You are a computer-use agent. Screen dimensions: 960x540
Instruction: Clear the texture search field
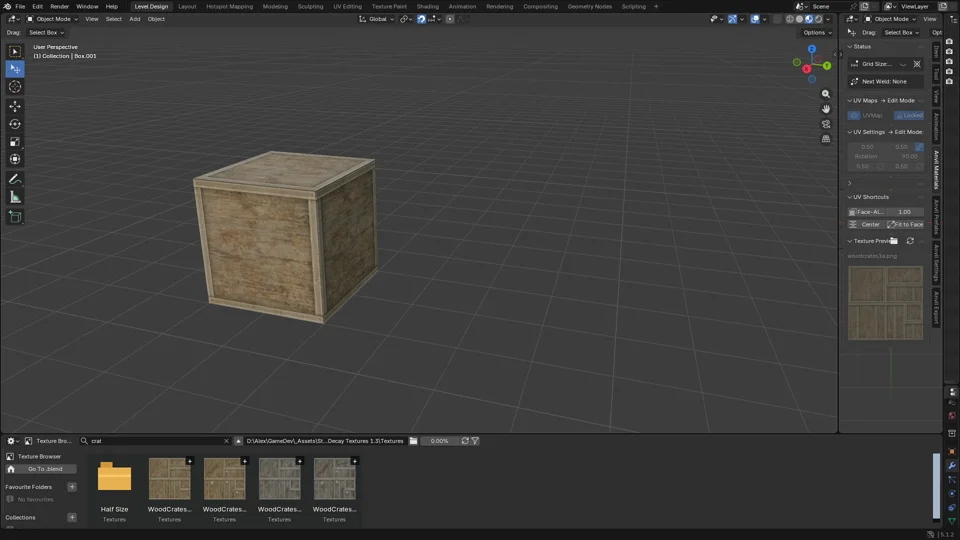click(226, 441)
